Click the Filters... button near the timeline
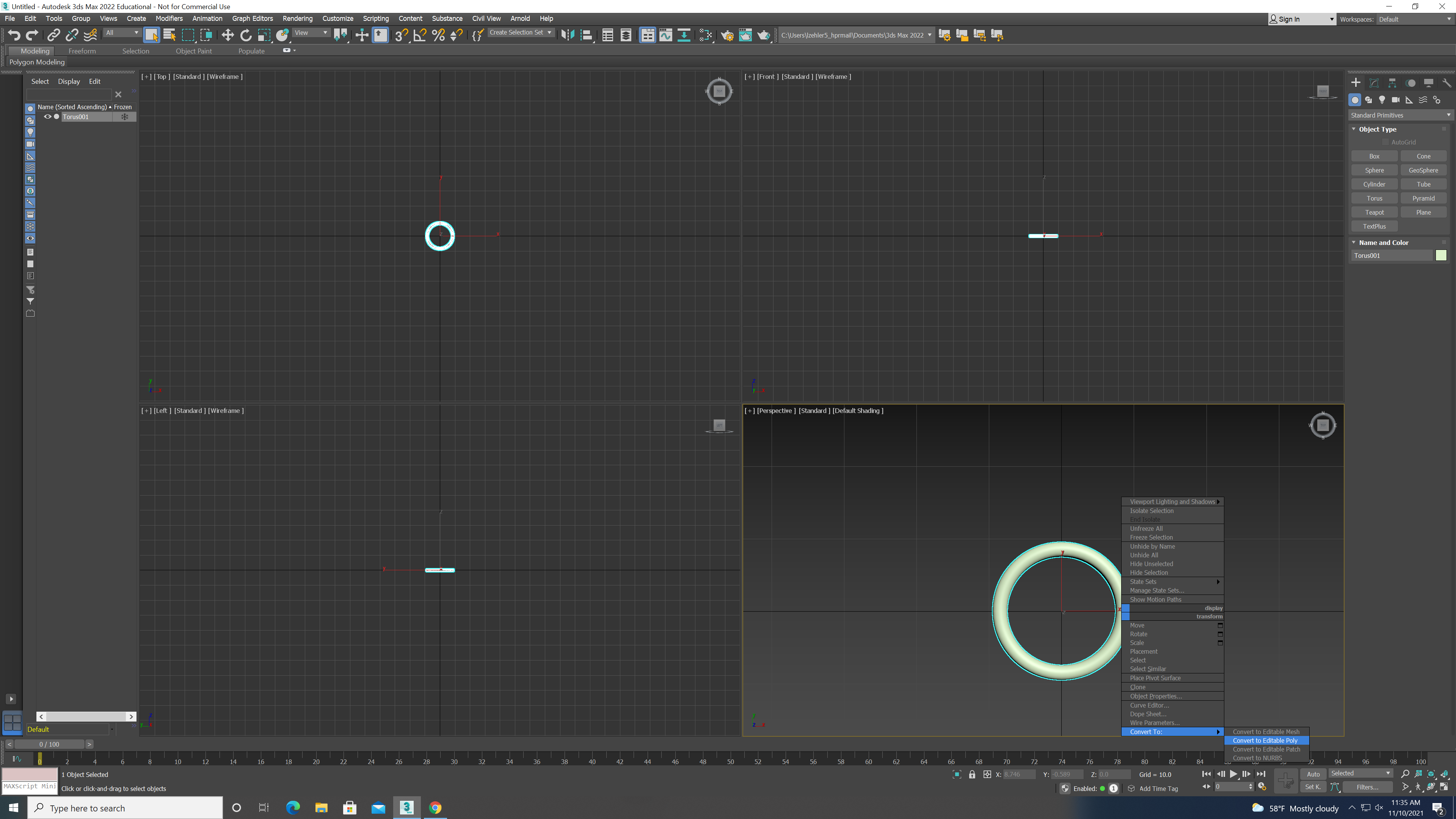Viewport: 1456px width, 819px height. pos(1367,787)
